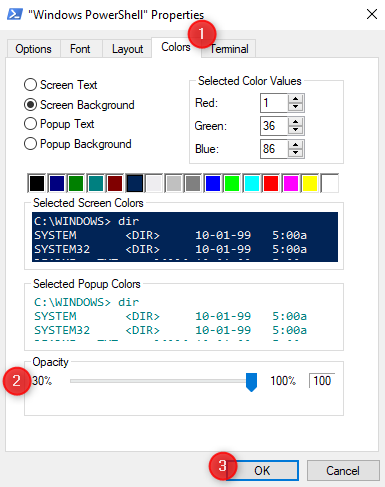Open the Terminal tab

(x=229, y=49)
